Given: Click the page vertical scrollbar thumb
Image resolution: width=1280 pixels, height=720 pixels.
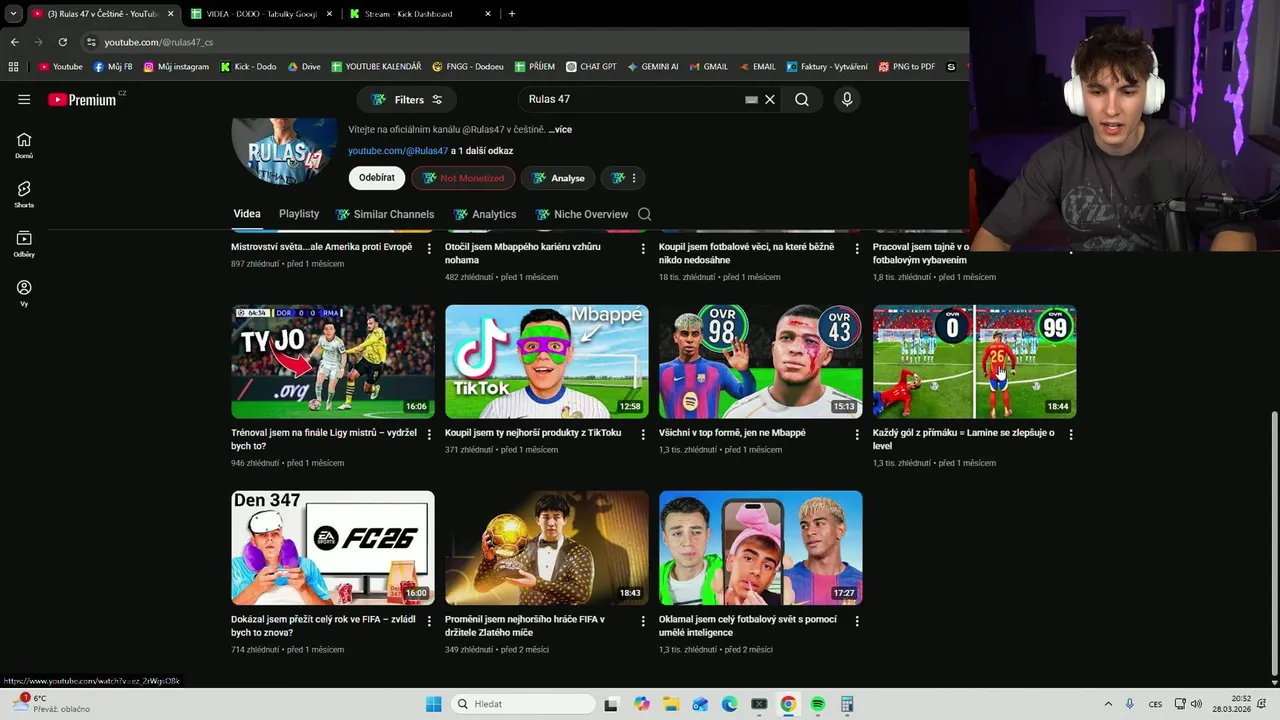Looking at the screenshot, I should [1273, 542].
